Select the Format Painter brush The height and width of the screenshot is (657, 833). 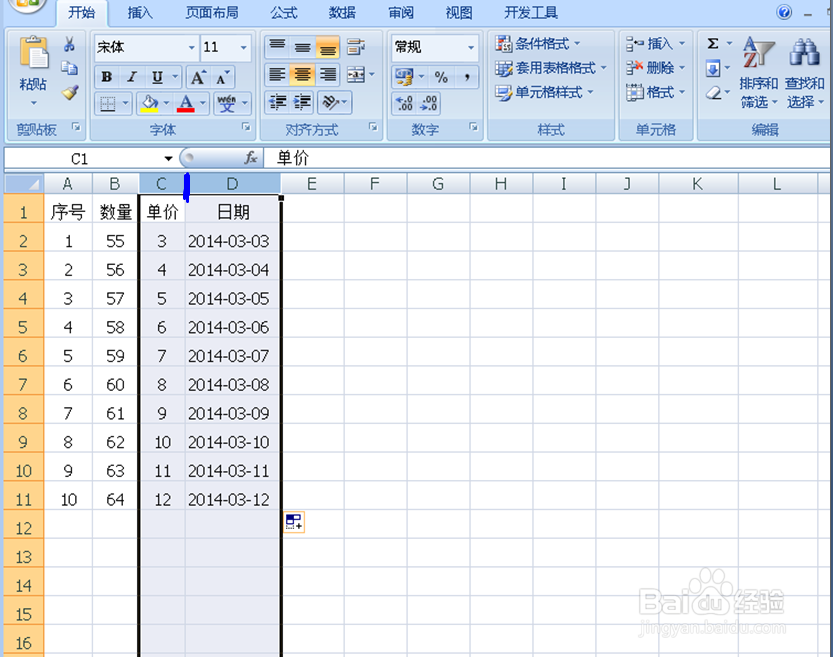point(70,92)
